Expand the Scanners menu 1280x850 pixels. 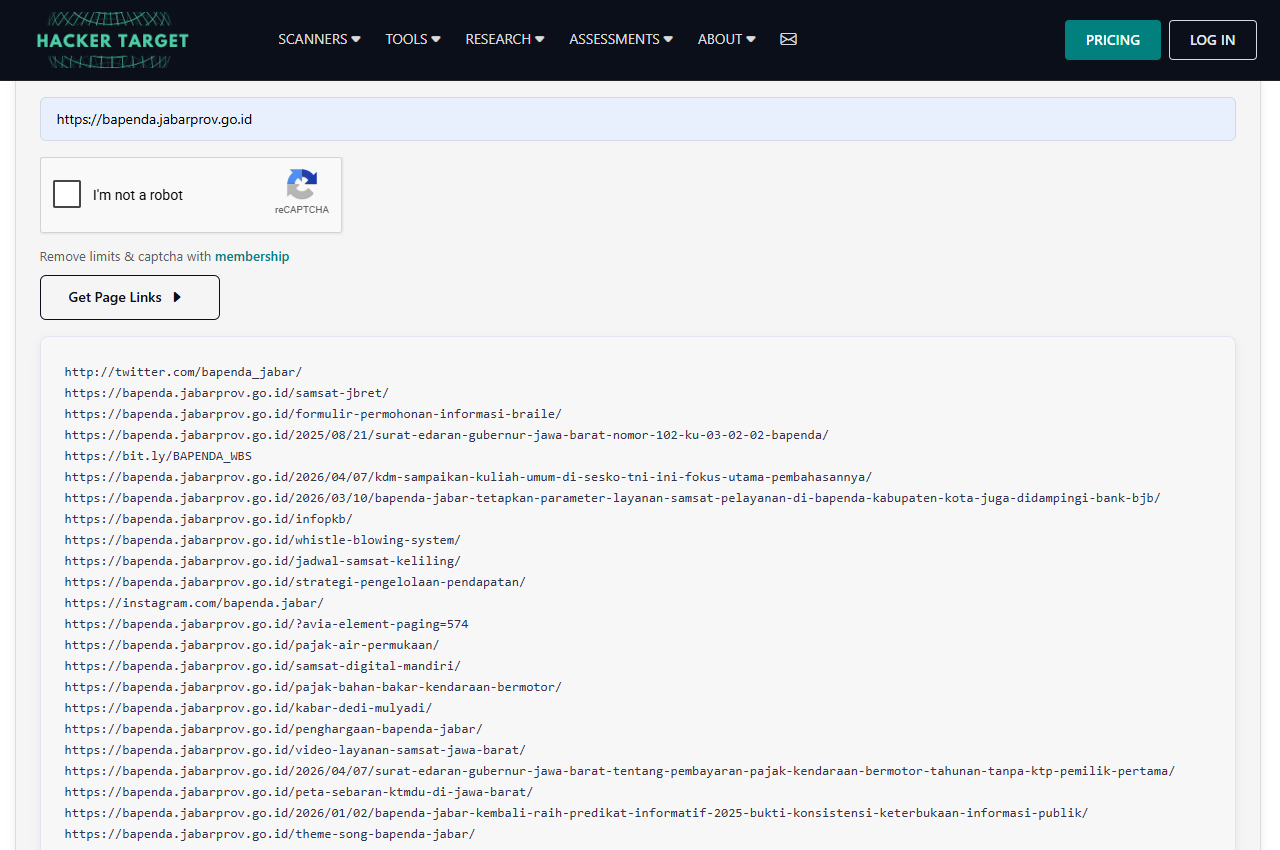[x=319, y=39]
